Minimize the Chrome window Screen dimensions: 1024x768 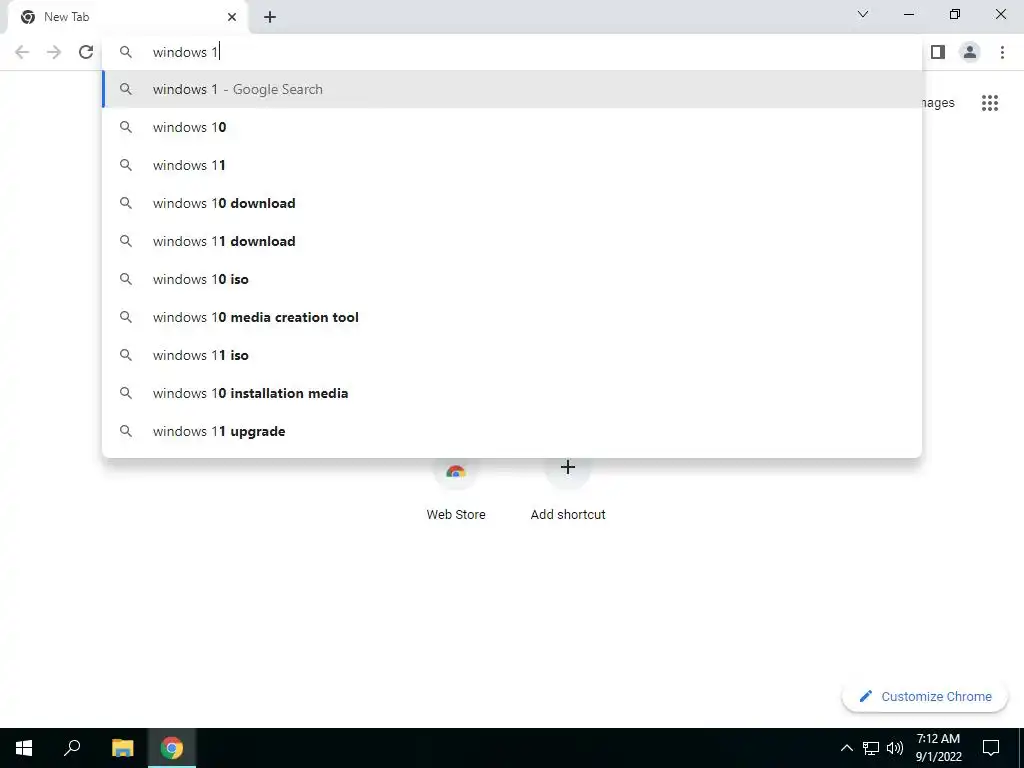click(909, 14)
